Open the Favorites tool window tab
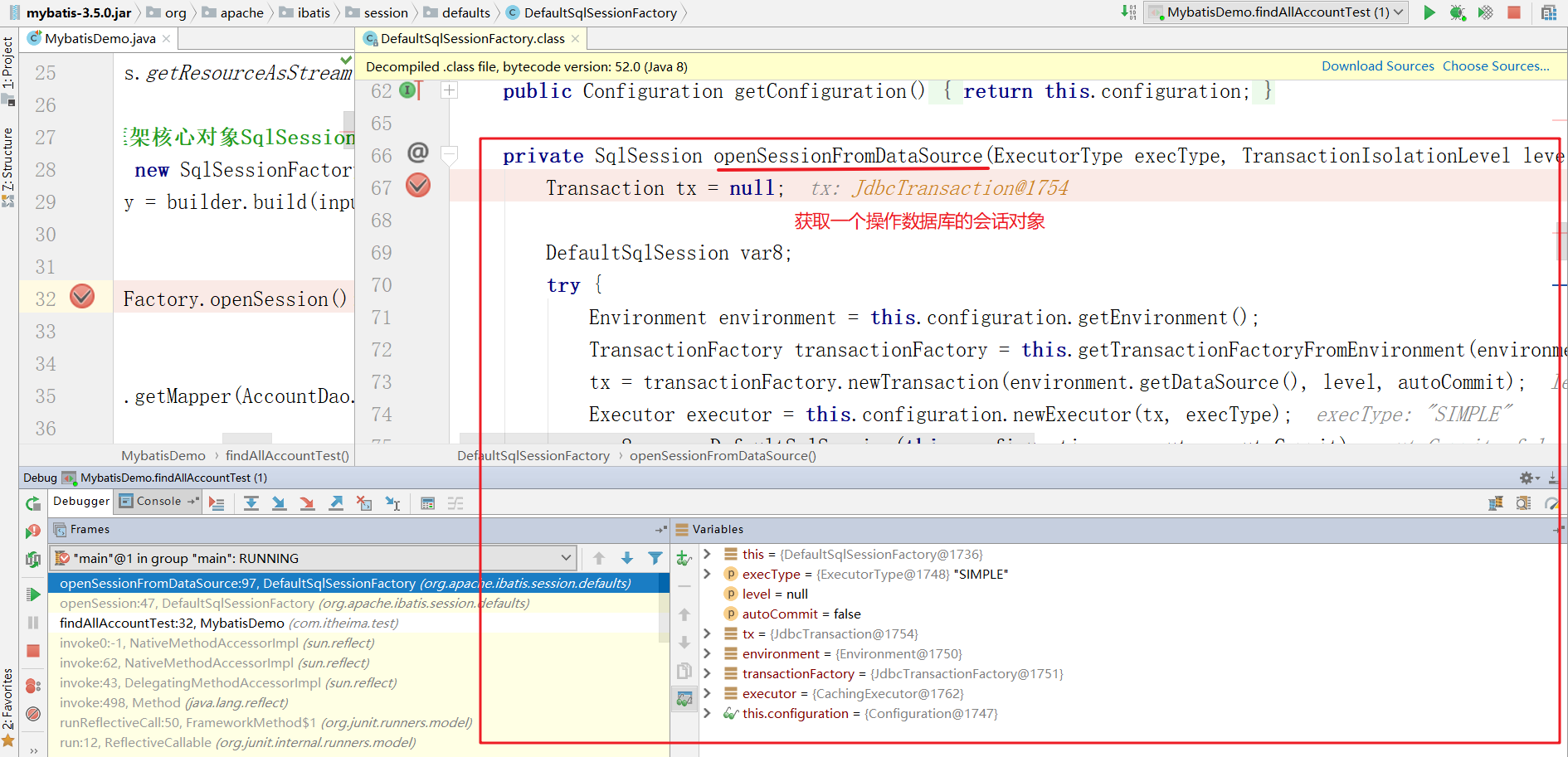This screenshot has height=757, width=1568. (x=8, y=706)
